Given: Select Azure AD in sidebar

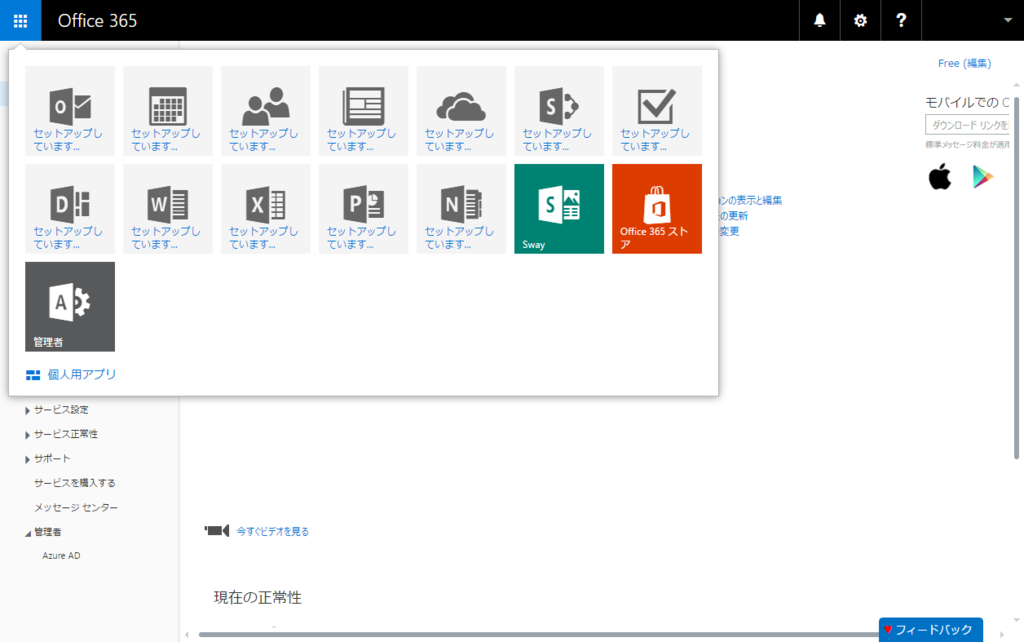Looking at the screenshot, I should pos(61,556).
